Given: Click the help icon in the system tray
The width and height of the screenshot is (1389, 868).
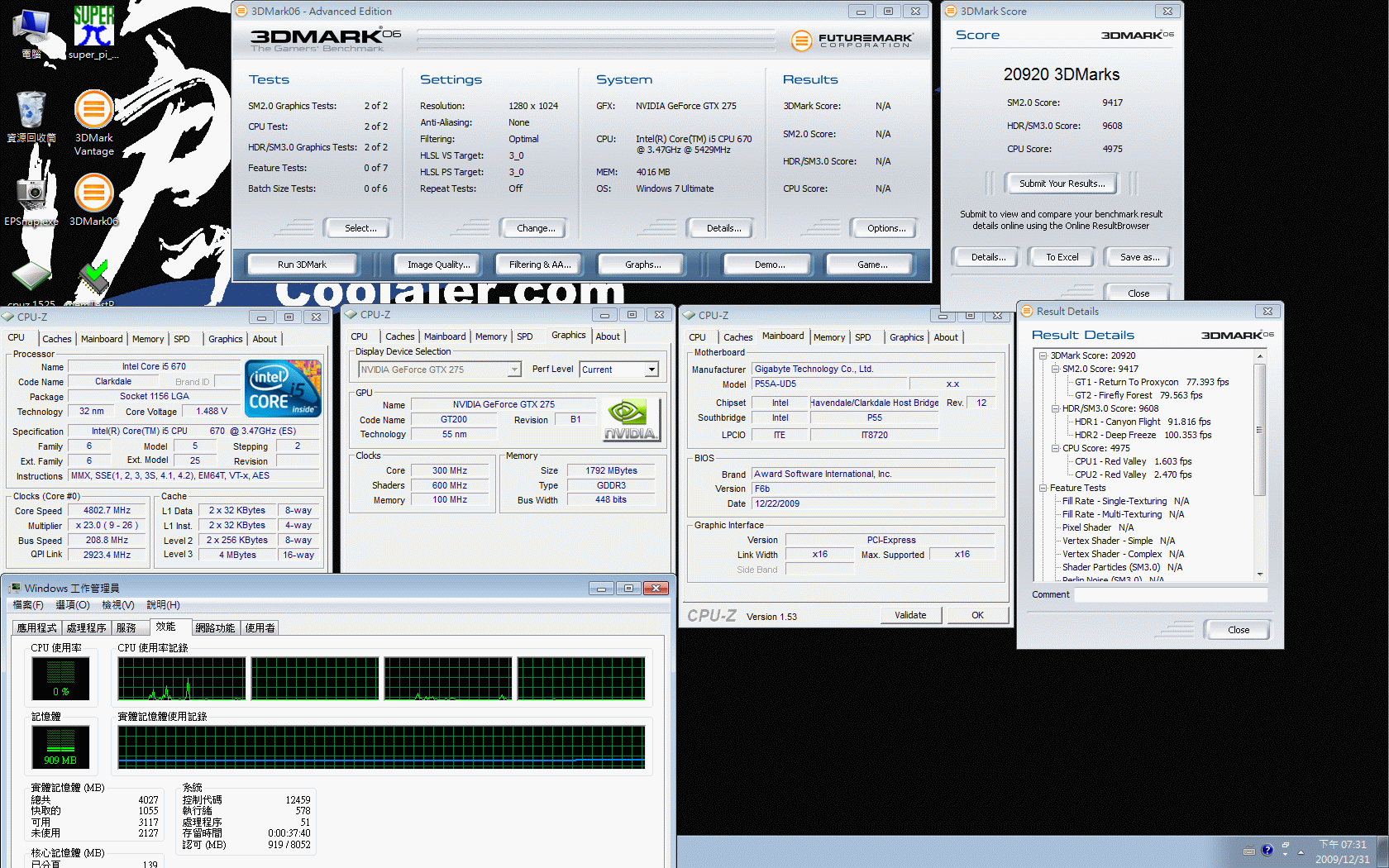Looking at the screenshot, I should [1267, 850].
